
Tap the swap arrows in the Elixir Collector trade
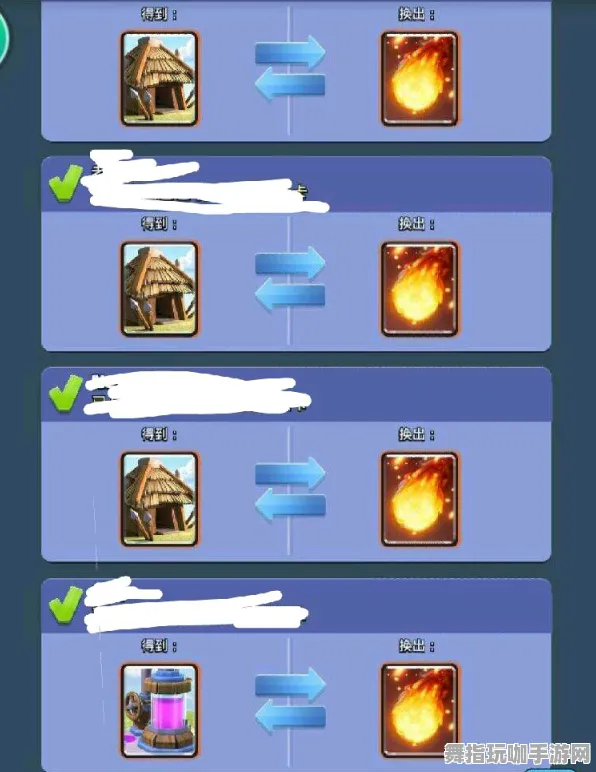pyautogui.click(x=290, y=700)
